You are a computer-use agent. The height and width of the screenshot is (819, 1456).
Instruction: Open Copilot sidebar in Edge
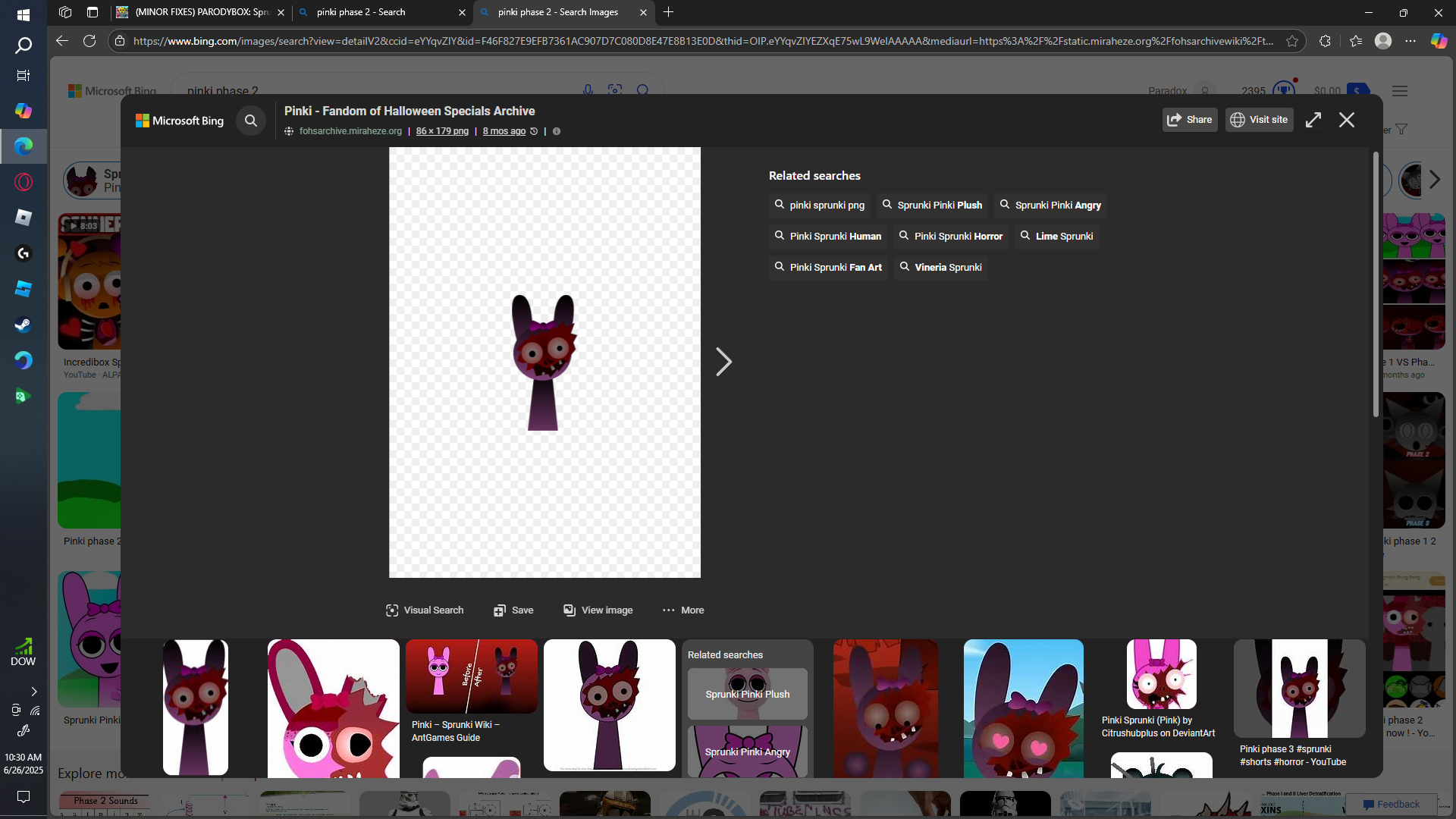tap(1439, 41)
